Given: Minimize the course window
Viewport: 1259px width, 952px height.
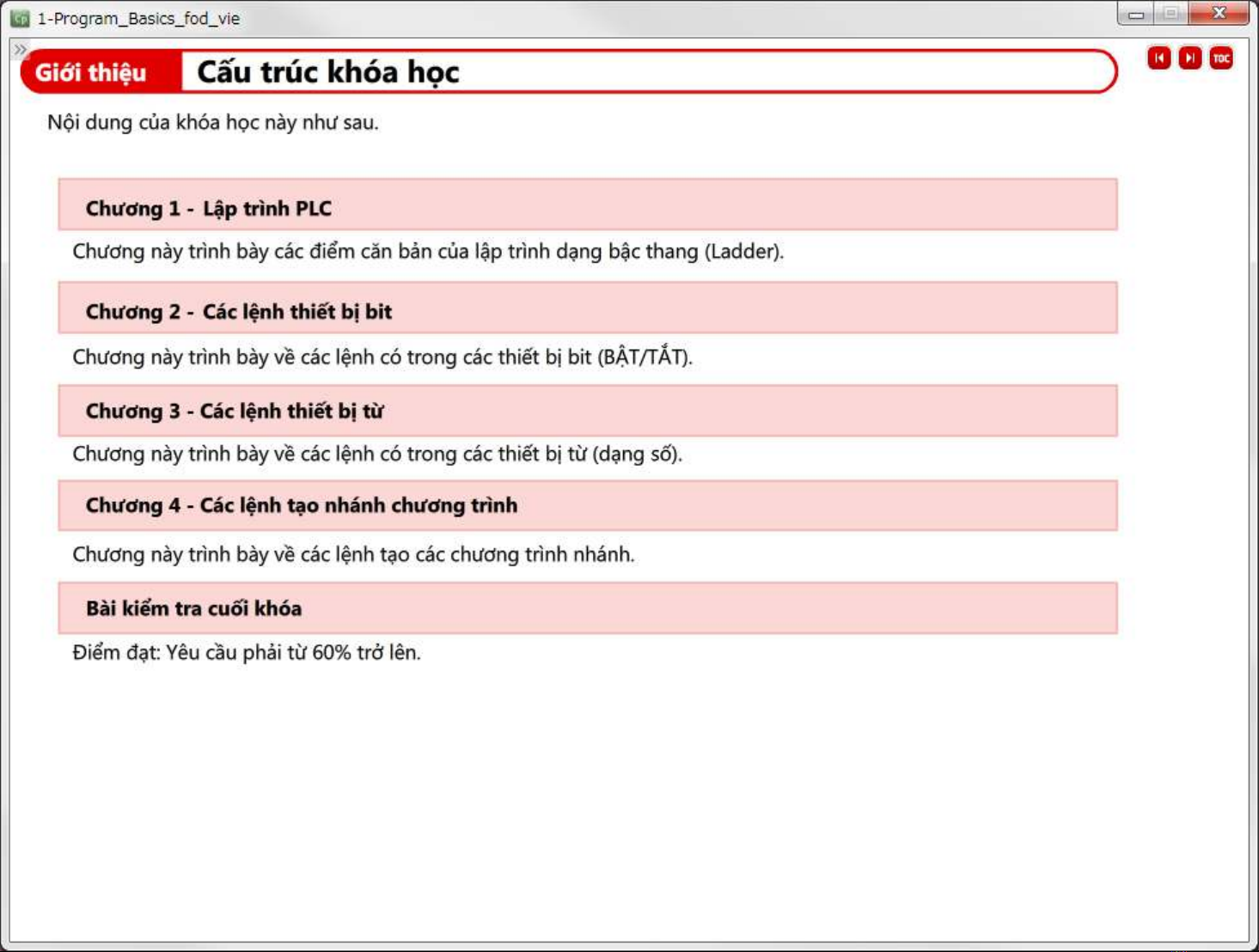Looking at the screenshot, I should click(1136, 15).
